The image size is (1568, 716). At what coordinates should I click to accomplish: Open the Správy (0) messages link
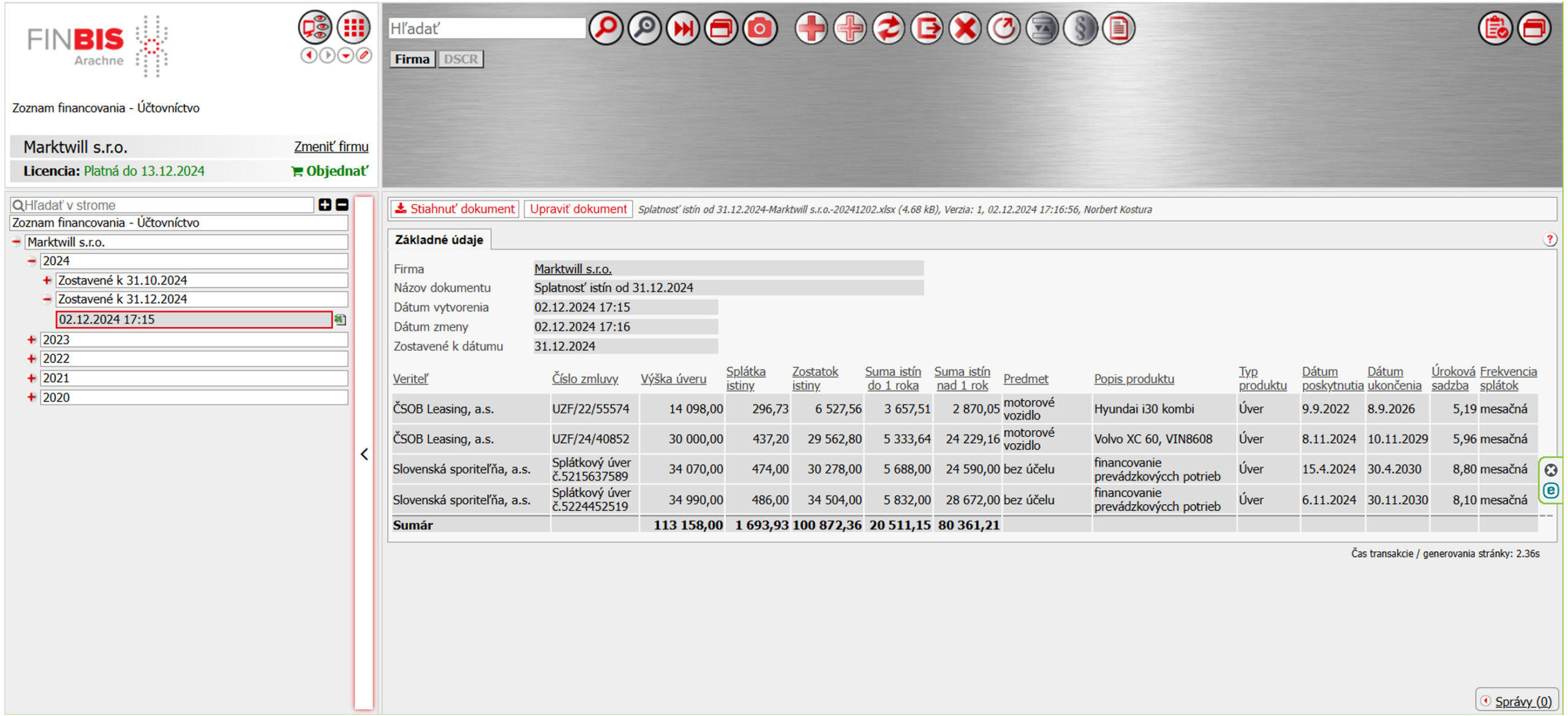(x=1523, y=701)
